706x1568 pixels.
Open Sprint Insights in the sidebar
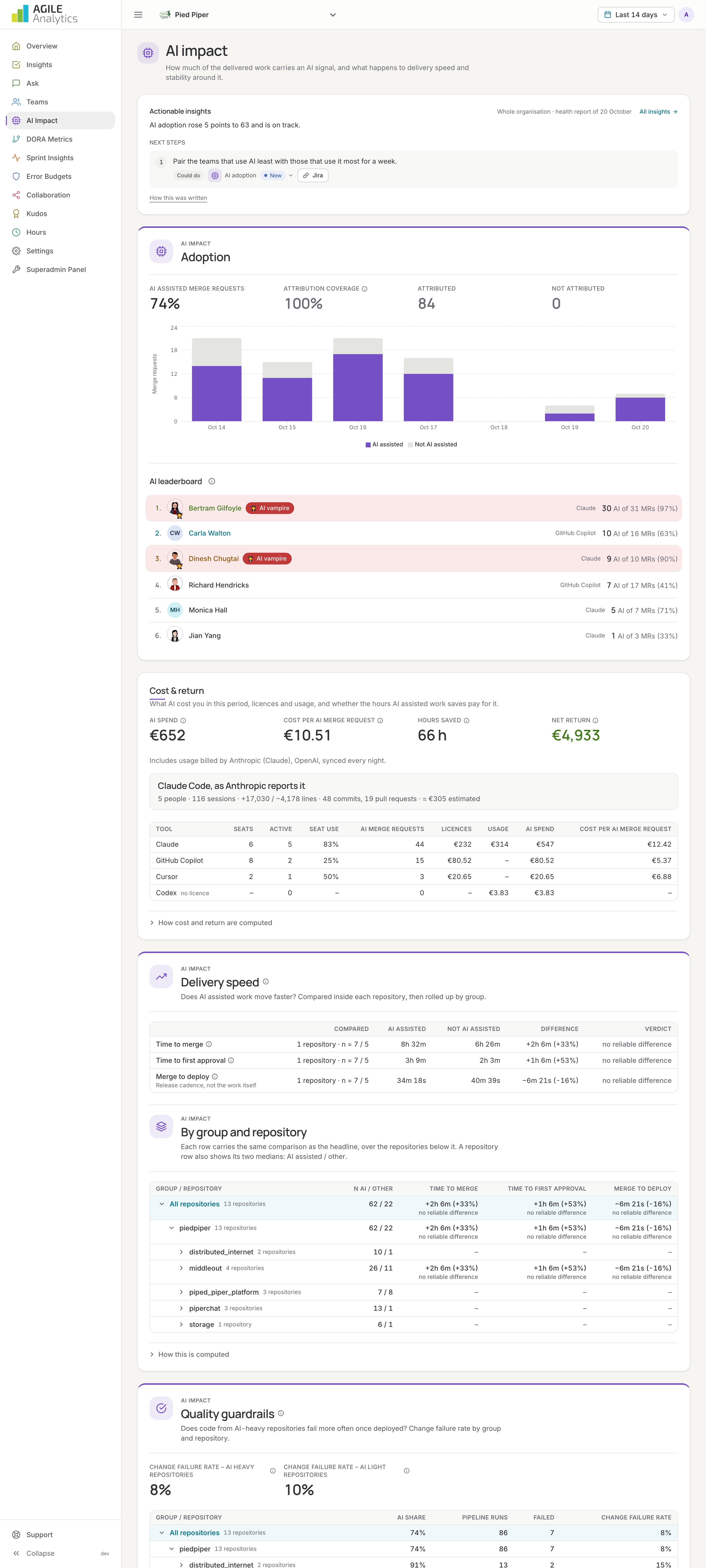(60, 158)
